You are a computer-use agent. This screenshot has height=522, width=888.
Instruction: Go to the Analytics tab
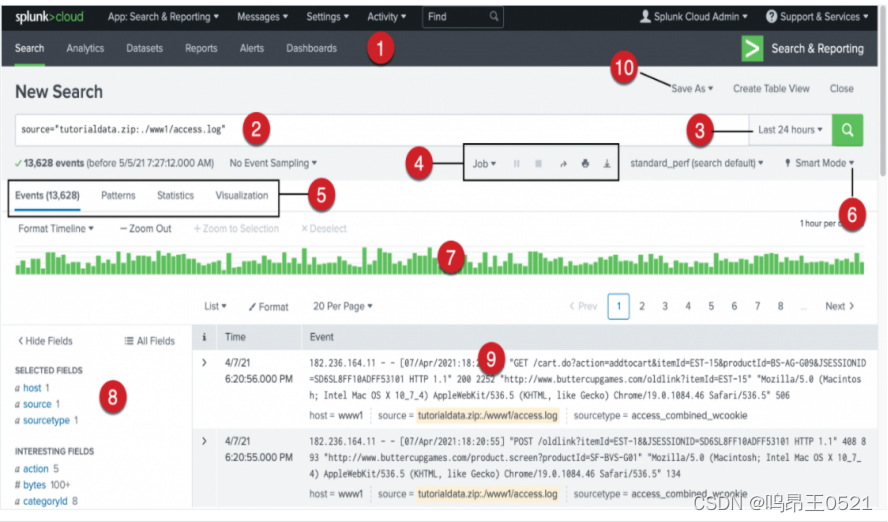click(85, 49)
